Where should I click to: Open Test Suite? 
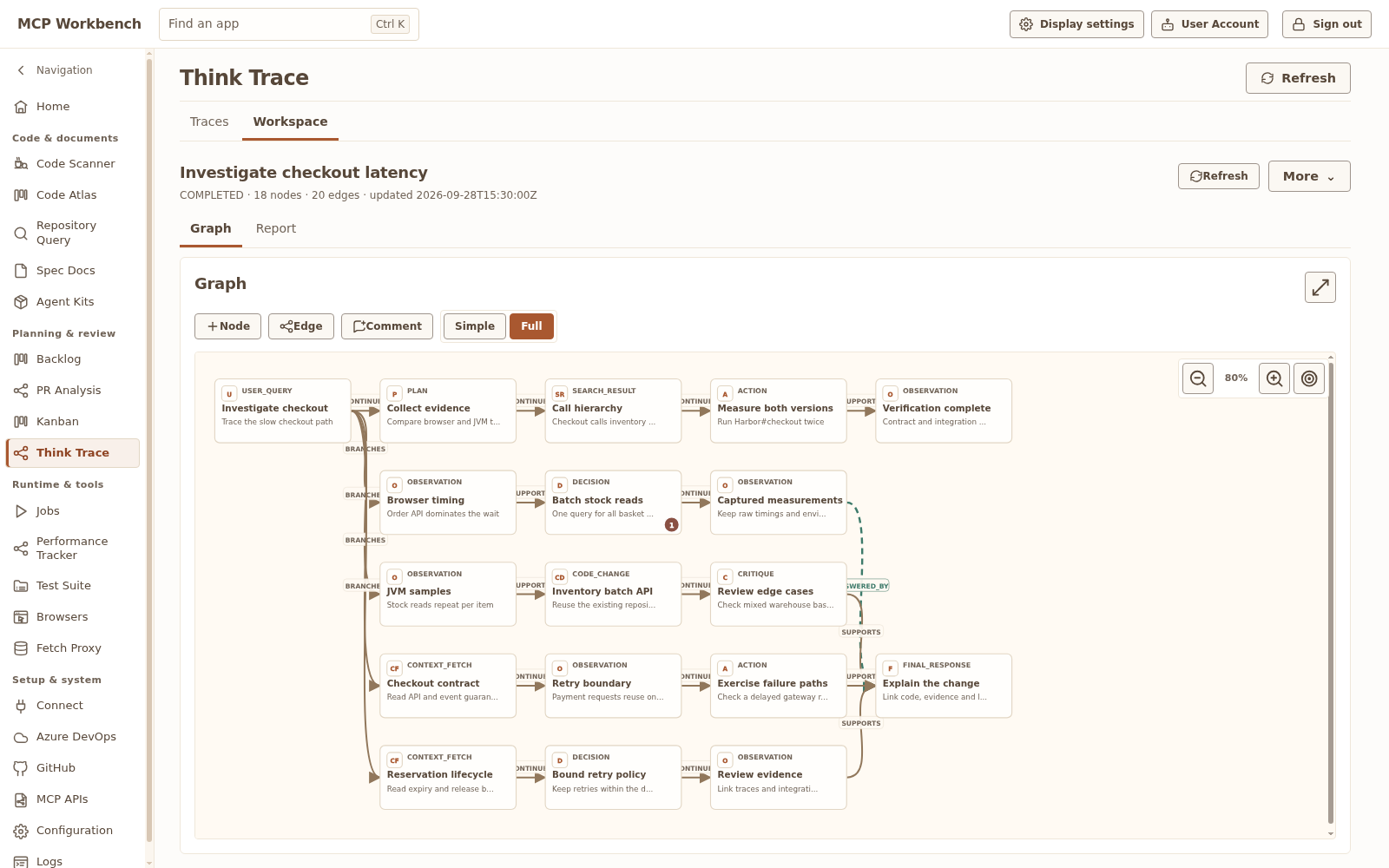(x=73, y=586)
